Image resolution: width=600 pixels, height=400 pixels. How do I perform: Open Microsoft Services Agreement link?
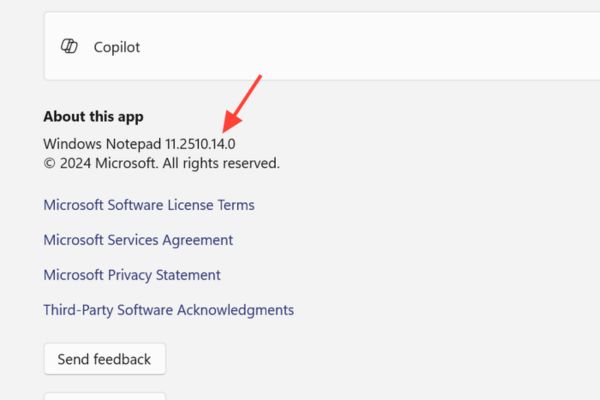click(138, 240)
